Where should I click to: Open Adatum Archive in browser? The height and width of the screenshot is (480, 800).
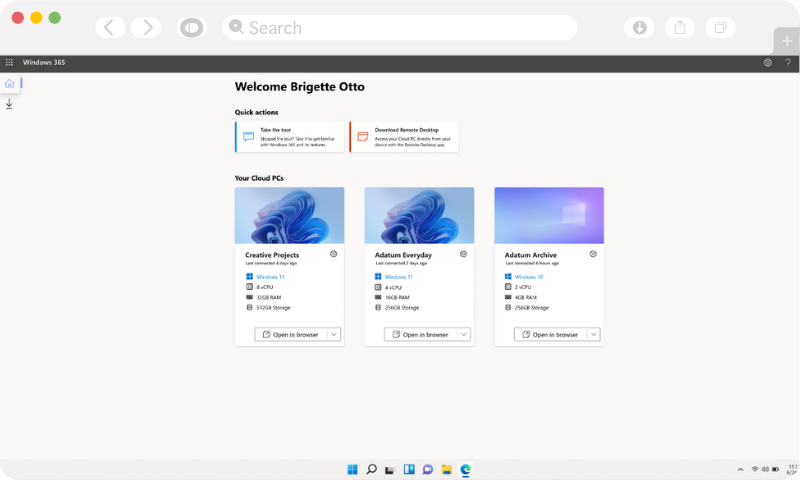(x=551, y=335)
